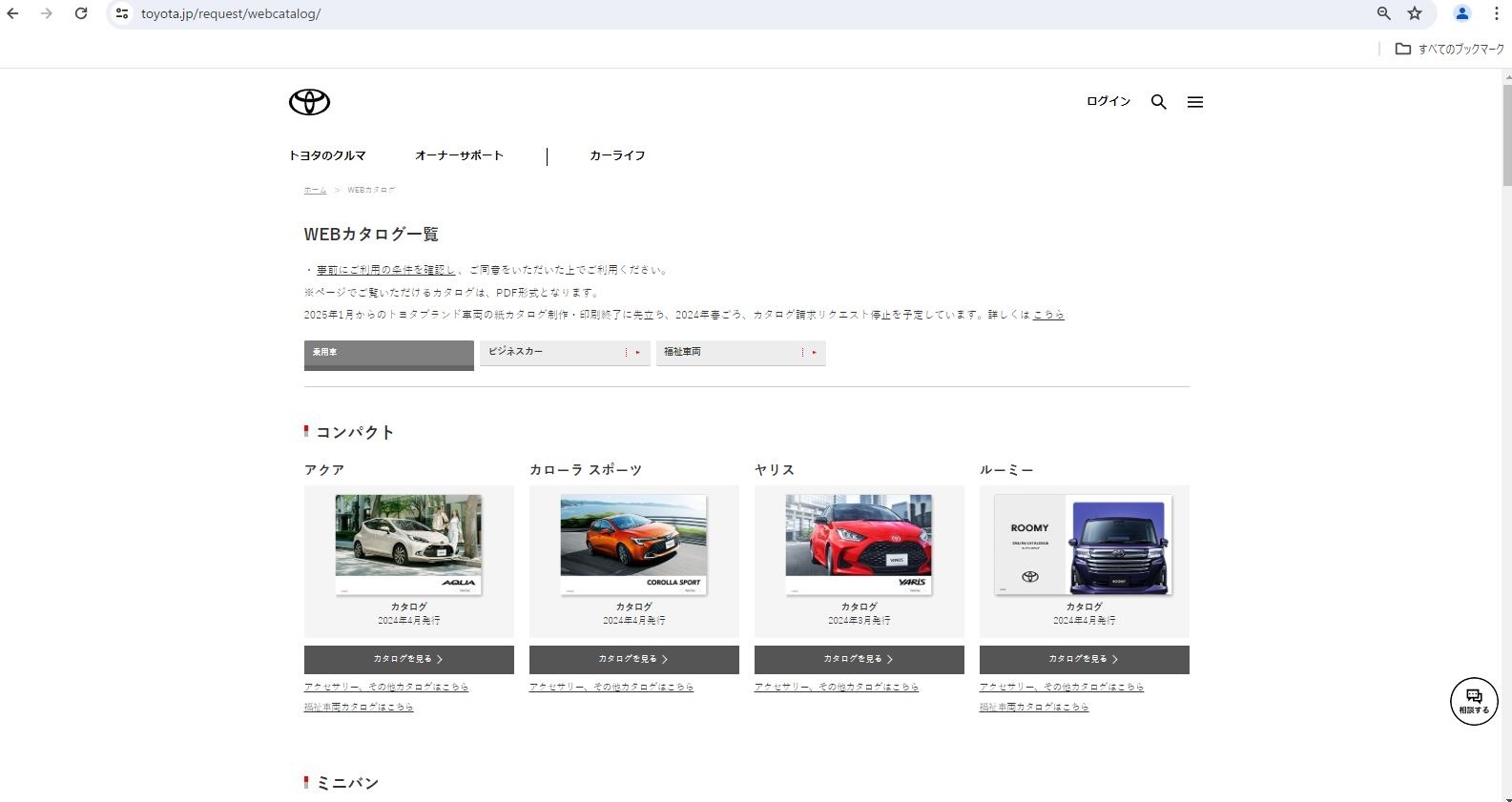Open アクア 福祉車両カタログ link
The width and height of the screenshot is (1512, 802).
[359, 708]
